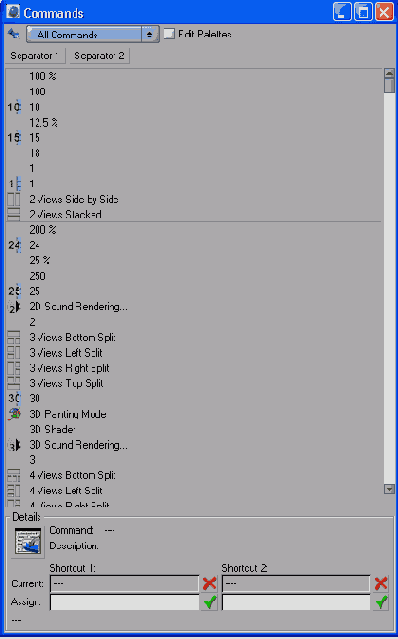Open the All Commands dropdown

point(92,35)
